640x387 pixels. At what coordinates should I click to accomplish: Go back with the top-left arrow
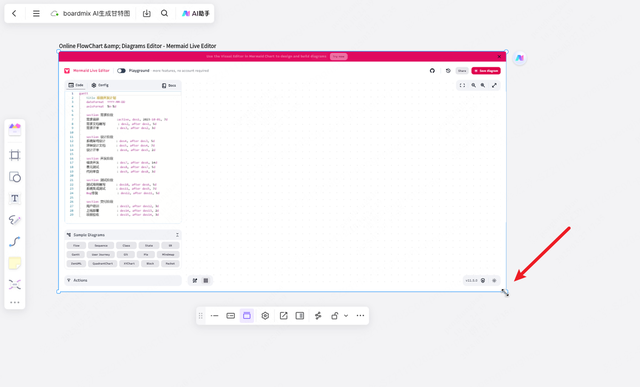14,13
